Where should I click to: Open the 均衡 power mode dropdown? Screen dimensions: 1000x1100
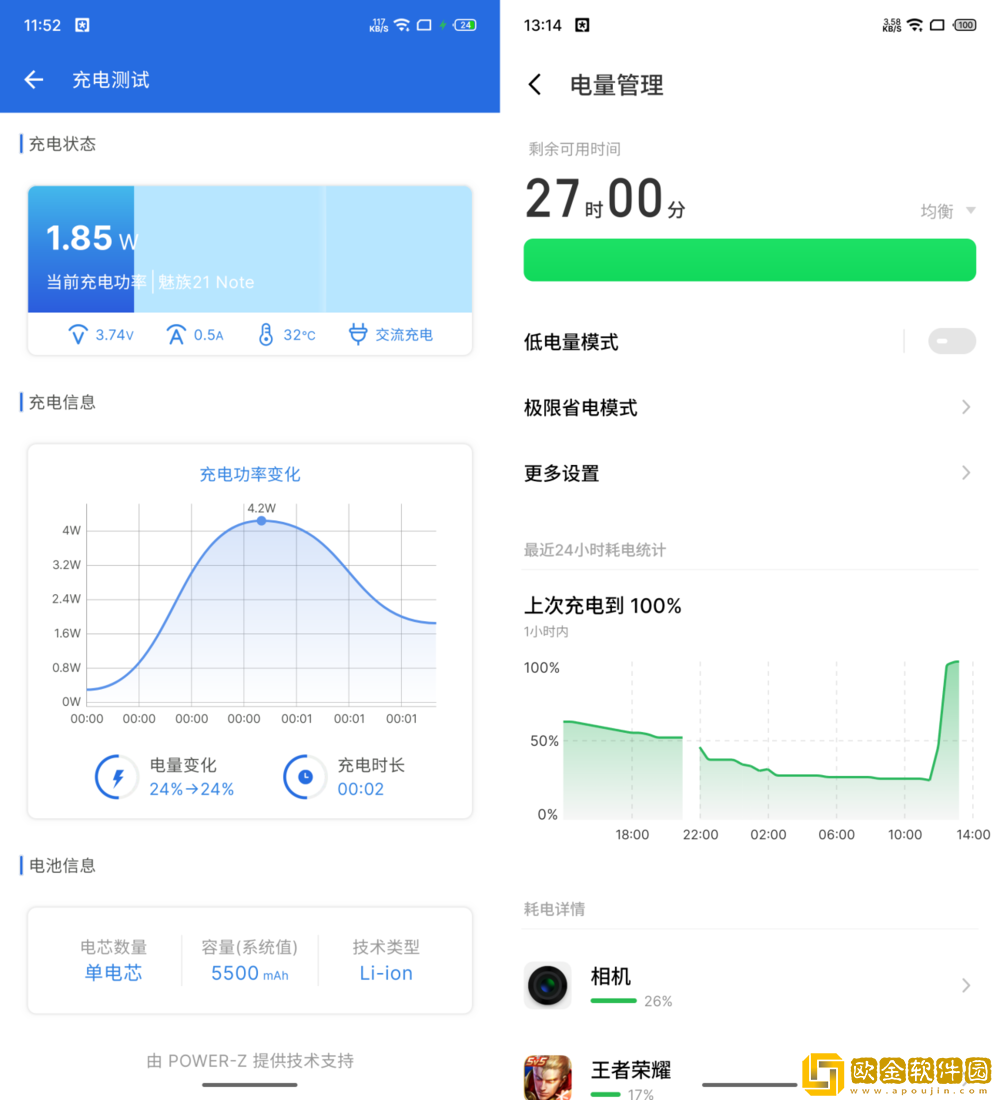tap(947, 211)
